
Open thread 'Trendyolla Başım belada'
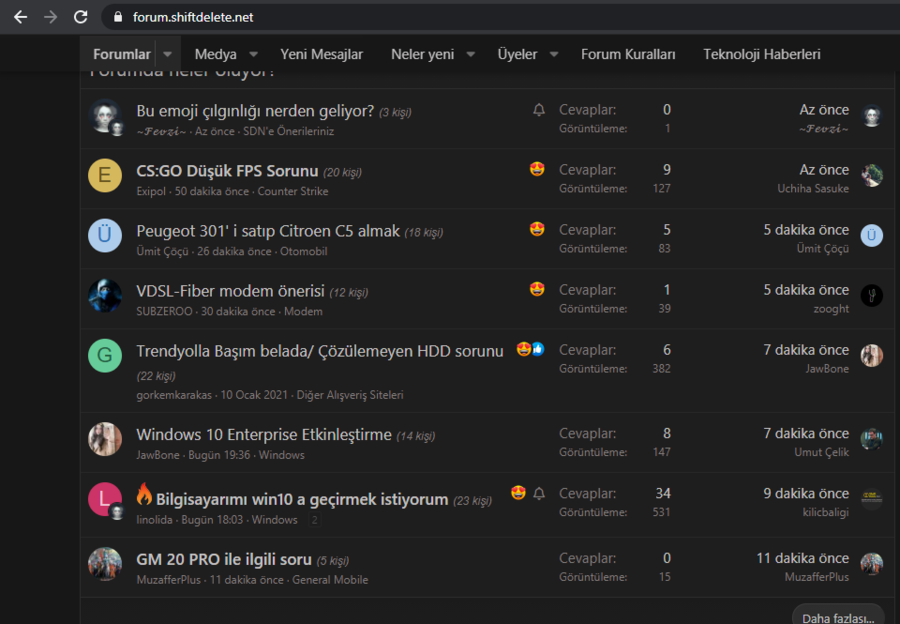320,351
